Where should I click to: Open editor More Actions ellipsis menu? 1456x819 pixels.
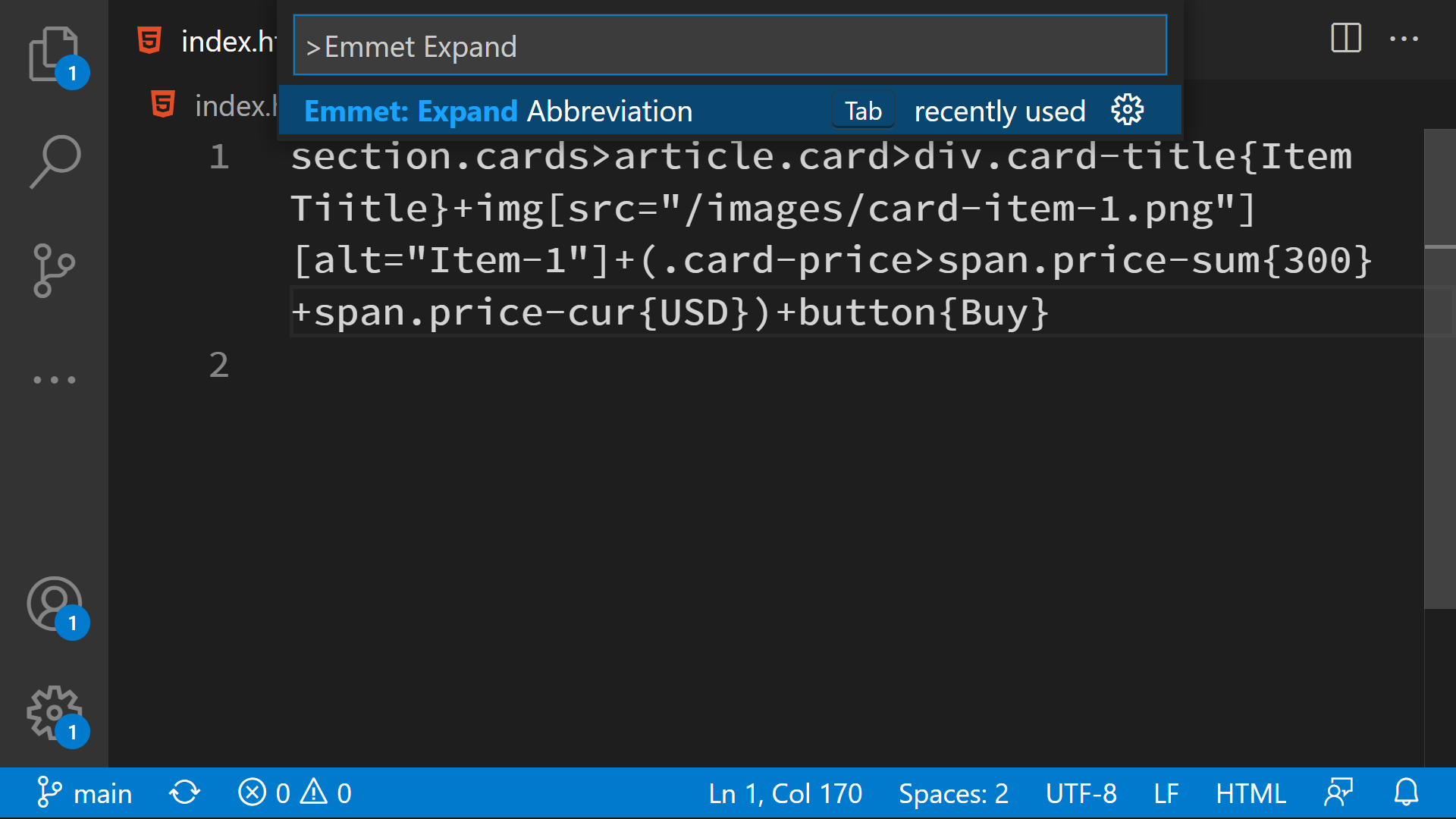[x=1404, y=39]
